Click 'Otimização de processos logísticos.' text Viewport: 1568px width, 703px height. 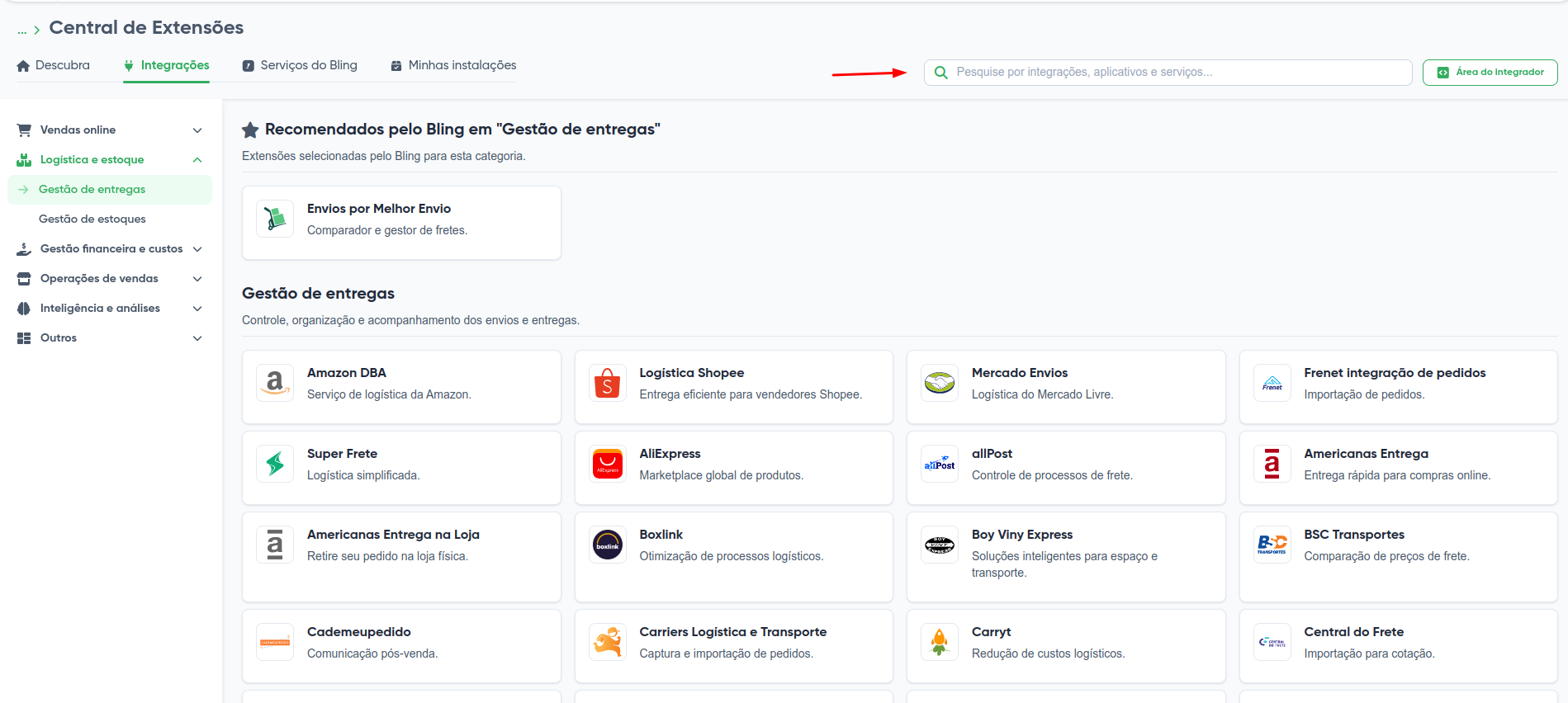(x=731, y=556)
